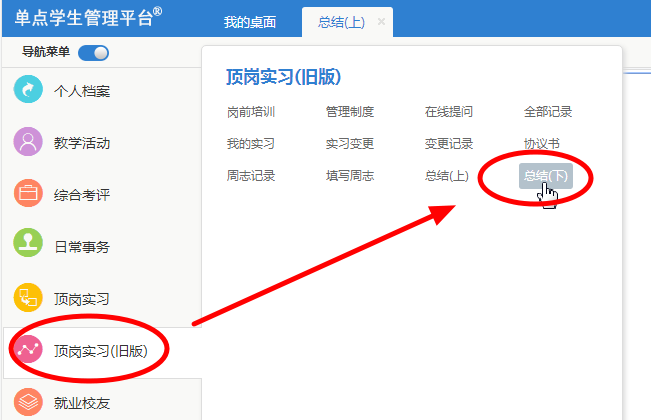Open the 填写周志 link
The height and width of the screenshot is (420, 651).
point(350,176)
